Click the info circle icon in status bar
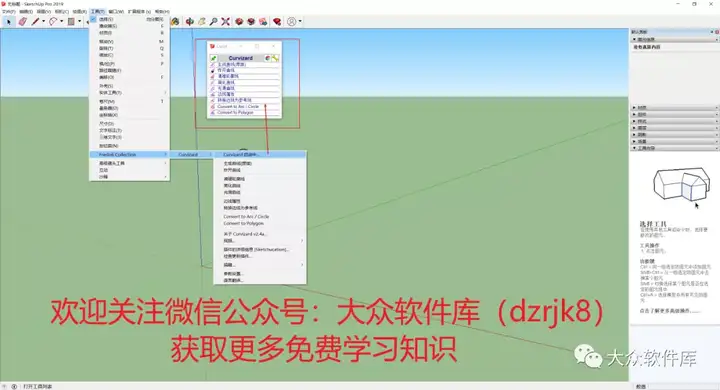 coord(14,386)
